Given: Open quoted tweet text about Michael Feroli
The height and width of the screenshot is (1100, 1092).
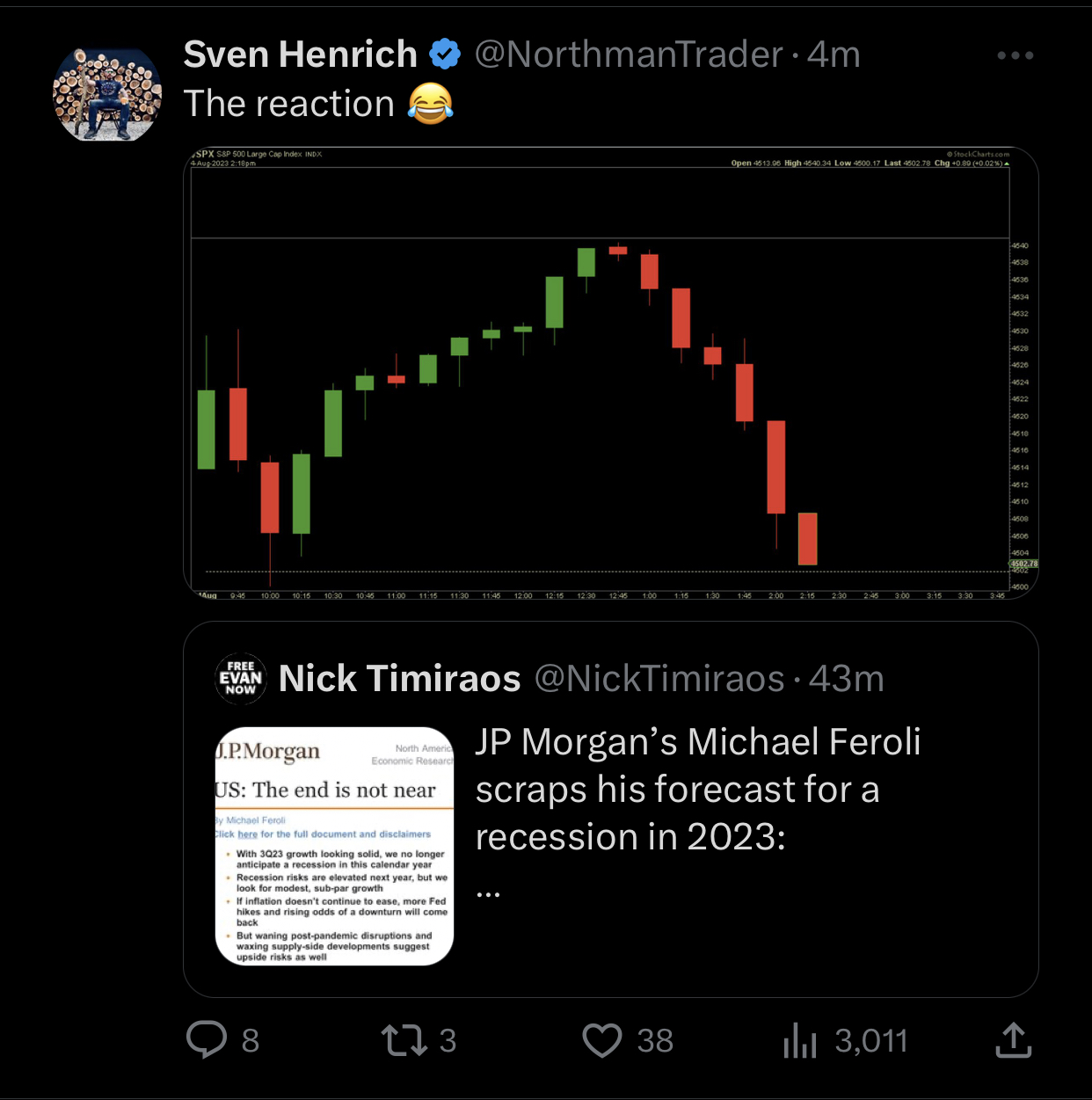Looking at the screenshot, I should click(x=697, y=789).
